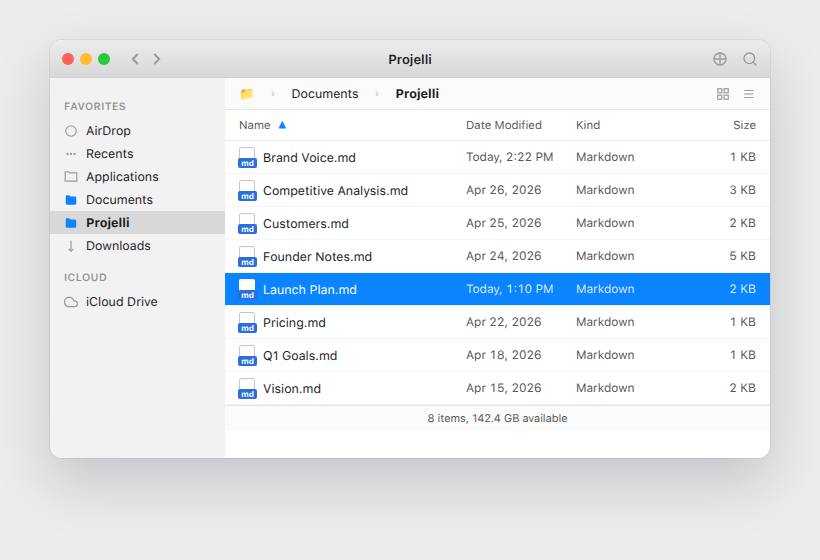
Task: Select the file name Customers.md
Action: pos(306,223)
